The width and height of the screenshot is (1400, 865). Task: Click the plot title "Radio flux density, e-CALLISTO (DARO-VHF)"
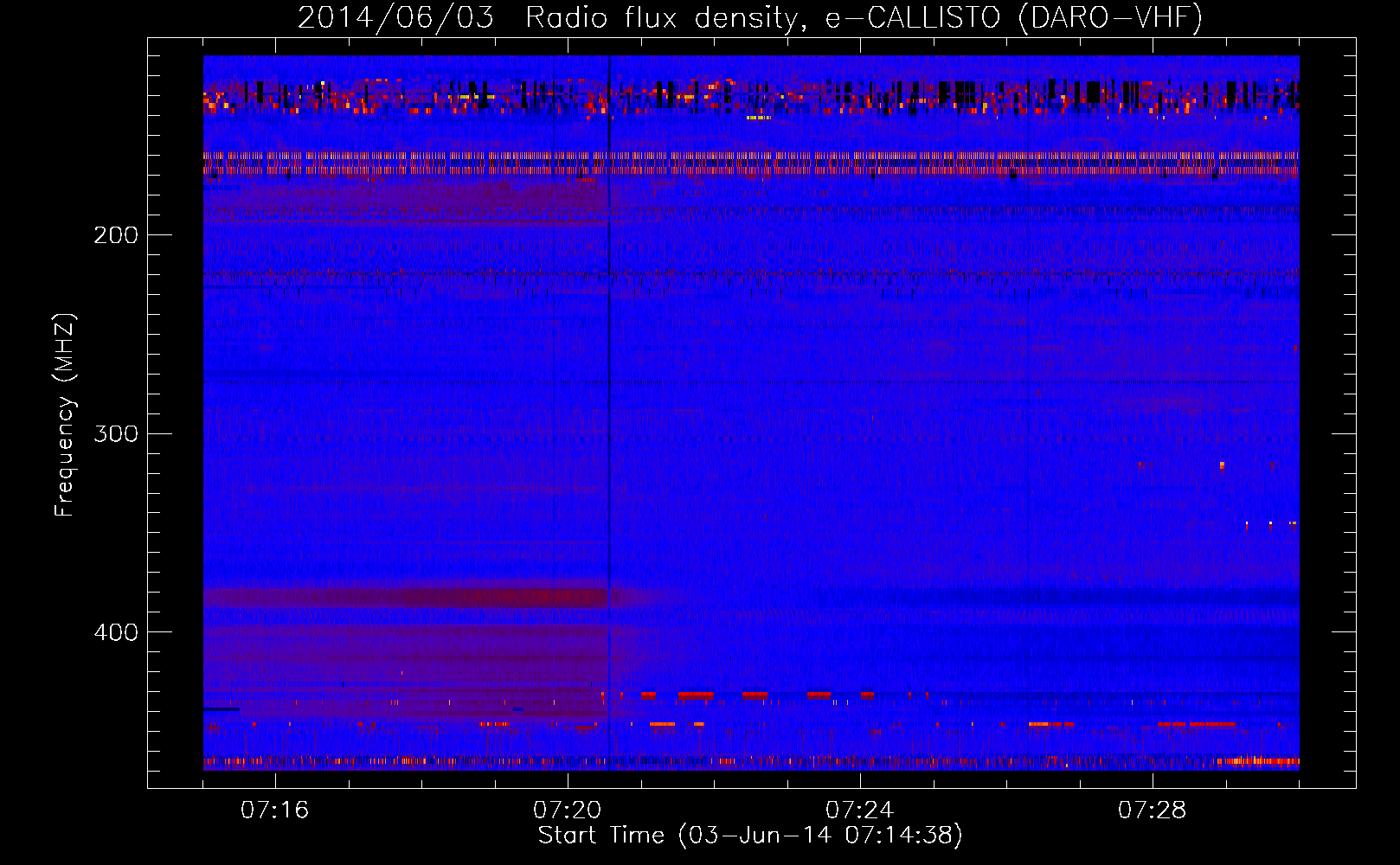[864, 17]
